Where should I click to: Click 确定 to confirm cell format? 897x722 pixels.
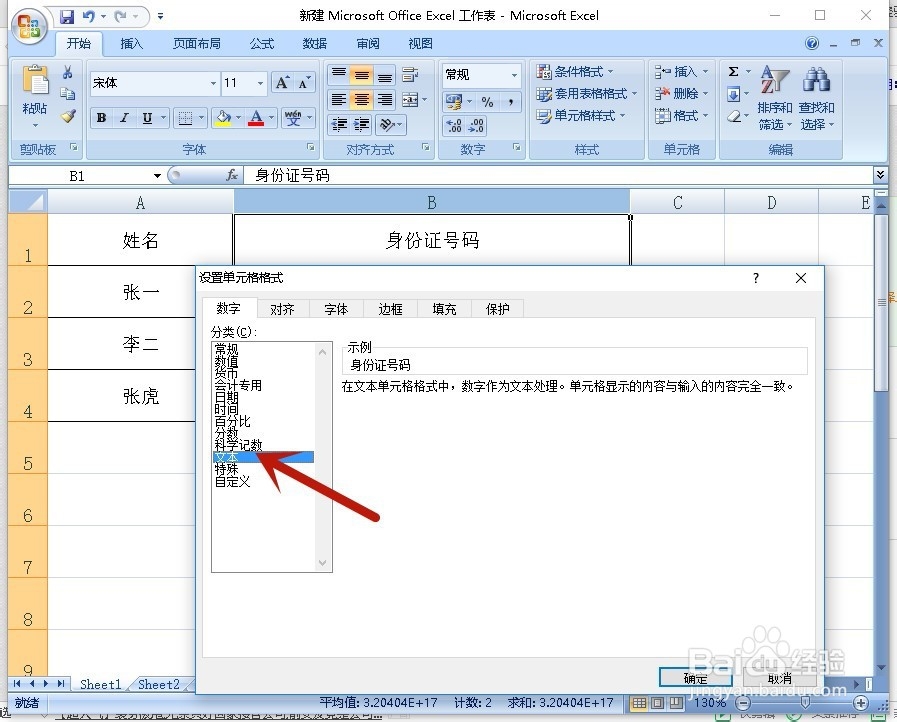[697, 677]
